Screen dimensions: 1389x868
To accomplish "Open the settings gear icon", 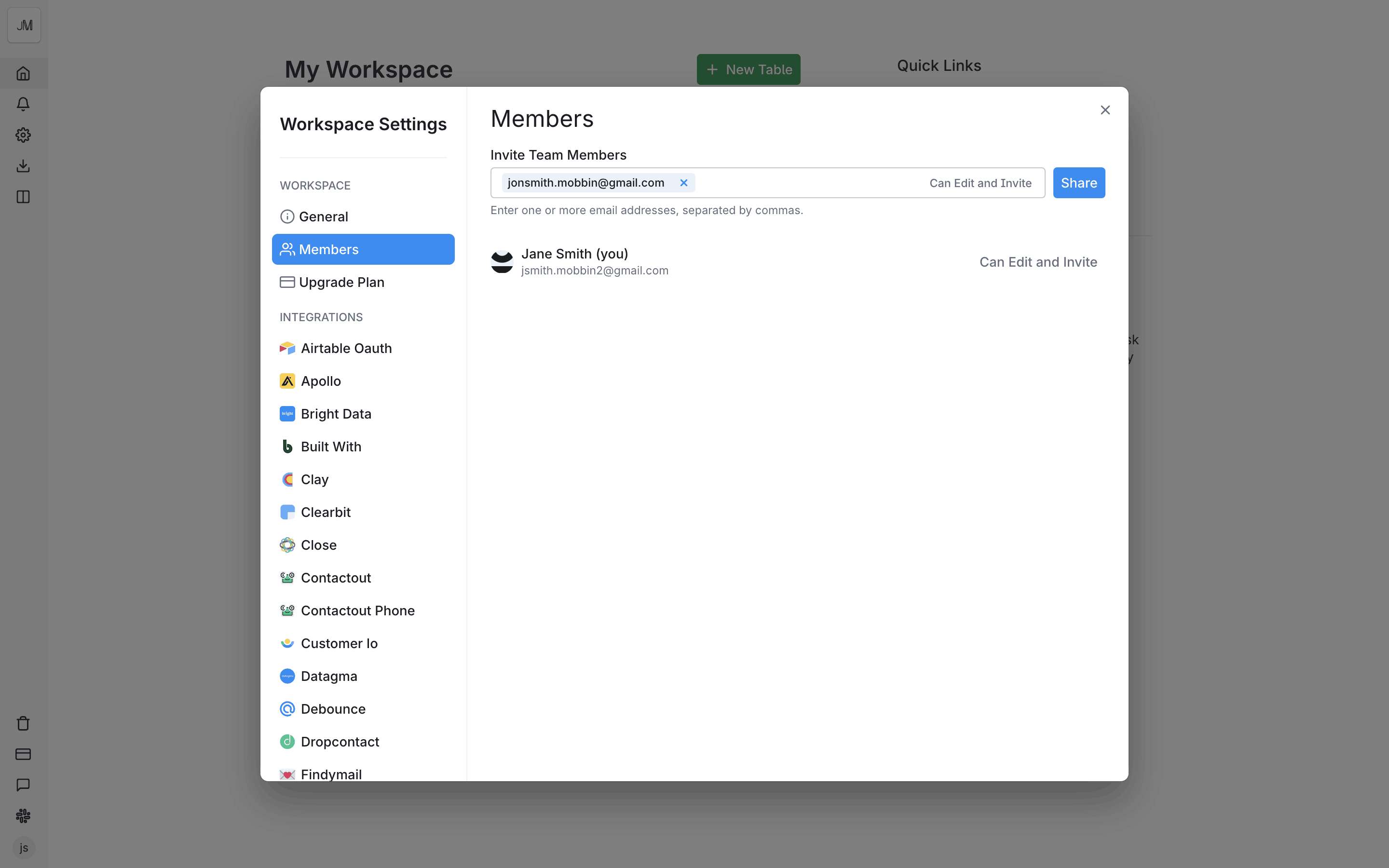I will point(23,135).
